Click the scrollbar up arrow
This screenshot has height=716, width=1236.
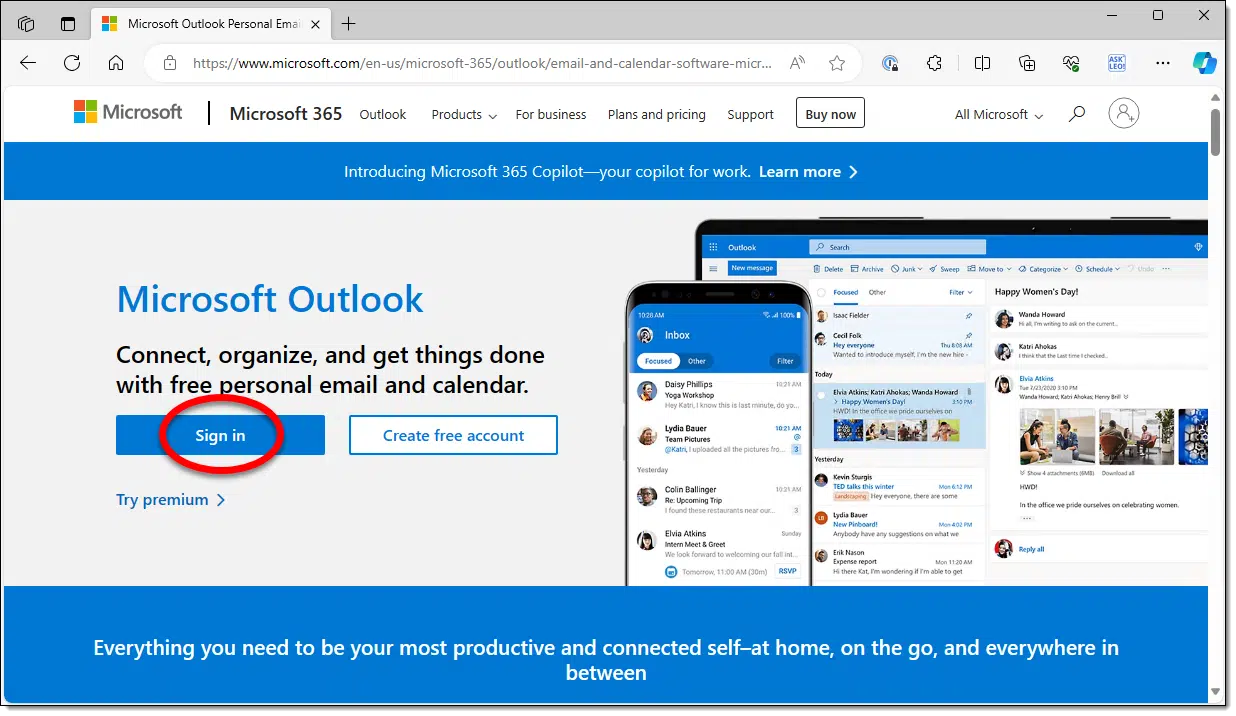(1216, 97)
